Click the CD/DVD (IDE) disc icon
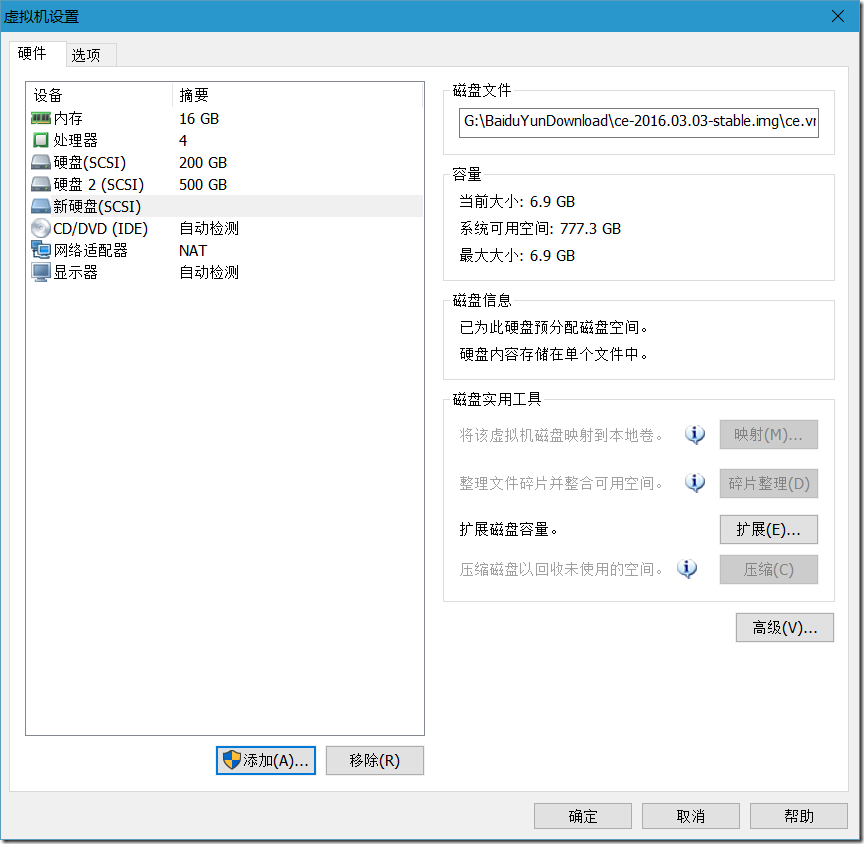This screenshot has width=864, height=844. (41, 228)
